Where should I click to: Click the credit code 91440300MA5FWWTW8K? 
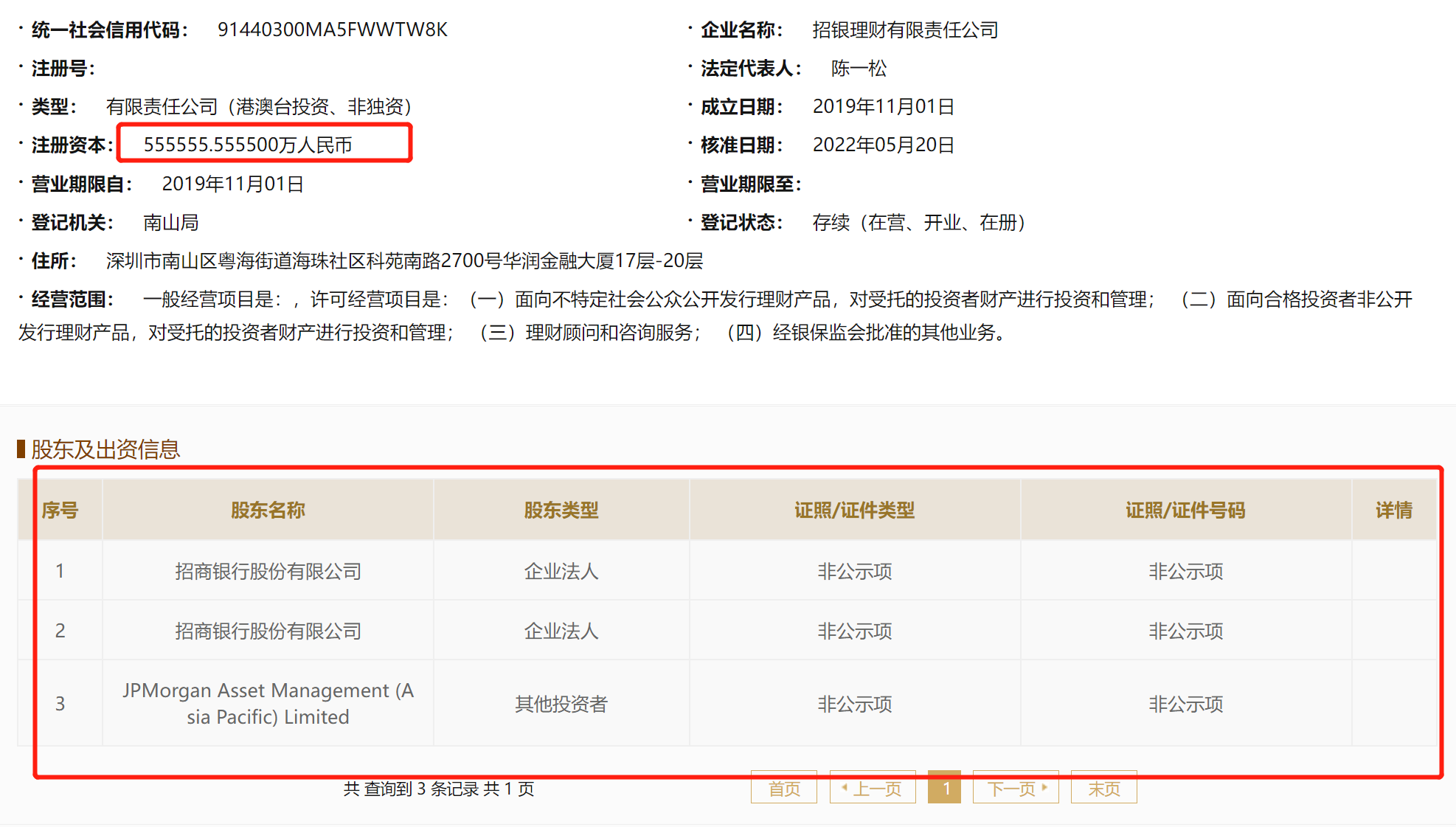coord(332,30)
